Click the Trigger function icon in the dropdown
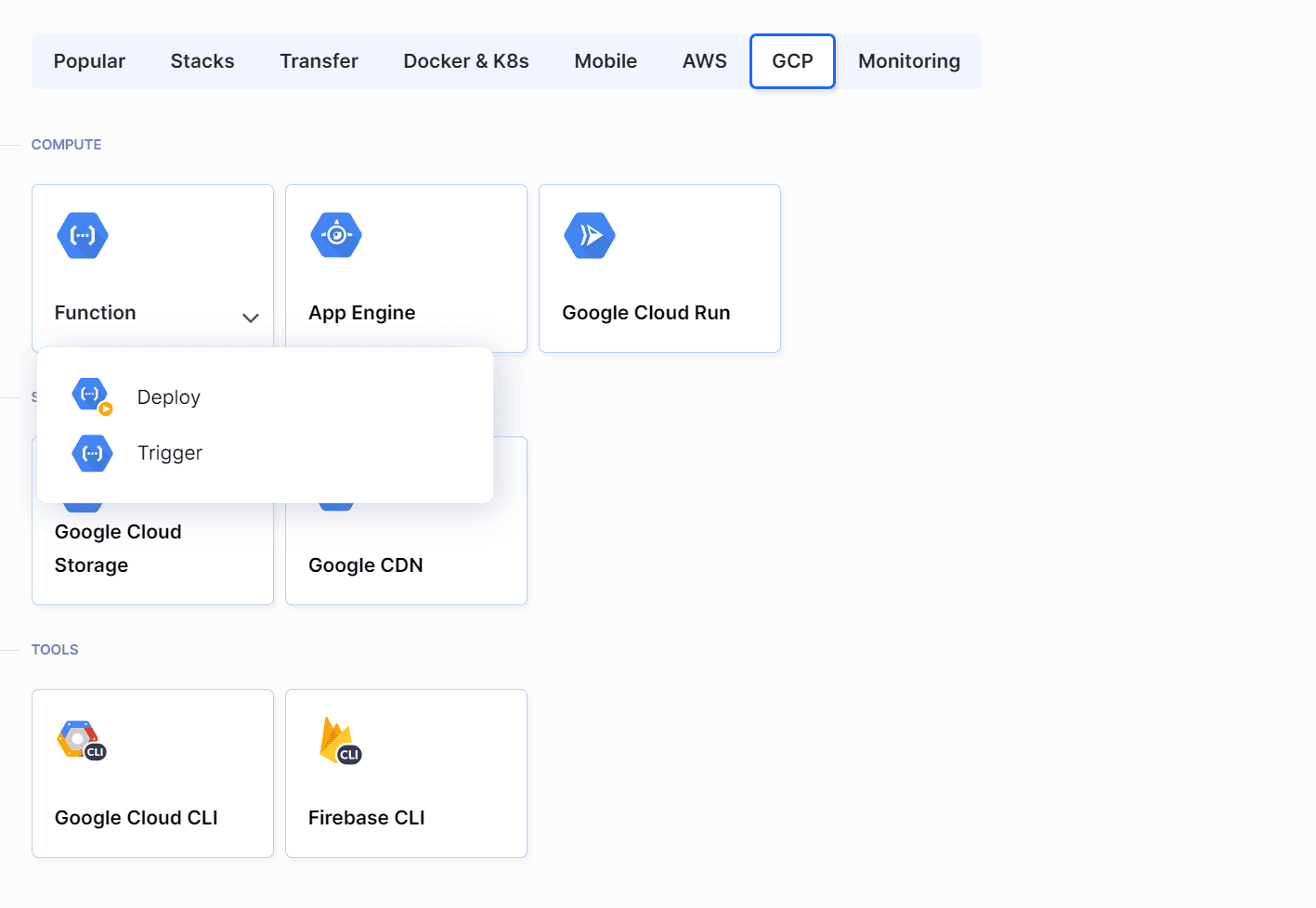Screen dimensions: 1316x908 [92, 453]
